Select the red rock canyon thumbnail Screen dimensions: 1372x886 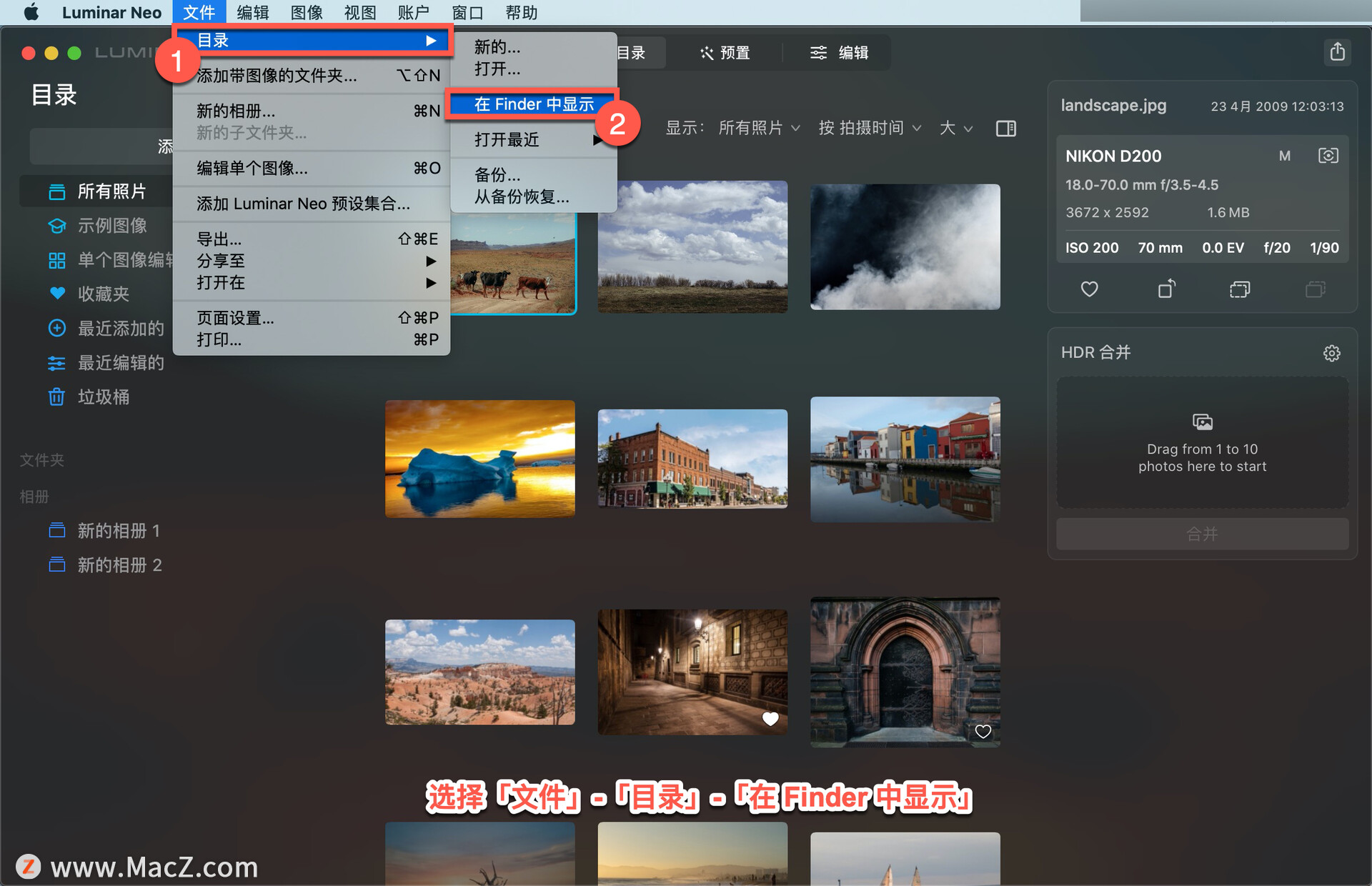479,672
